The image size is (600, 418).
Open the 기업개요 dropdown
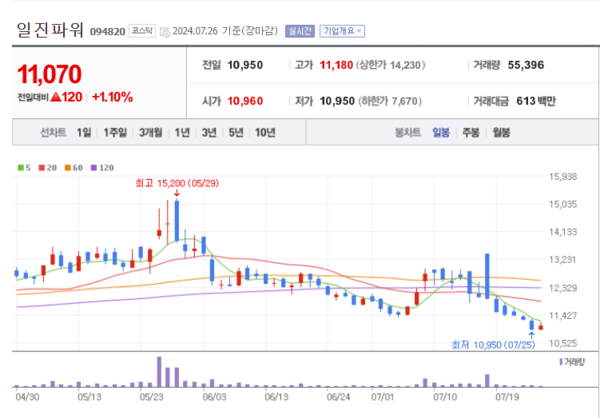(342, 31)
